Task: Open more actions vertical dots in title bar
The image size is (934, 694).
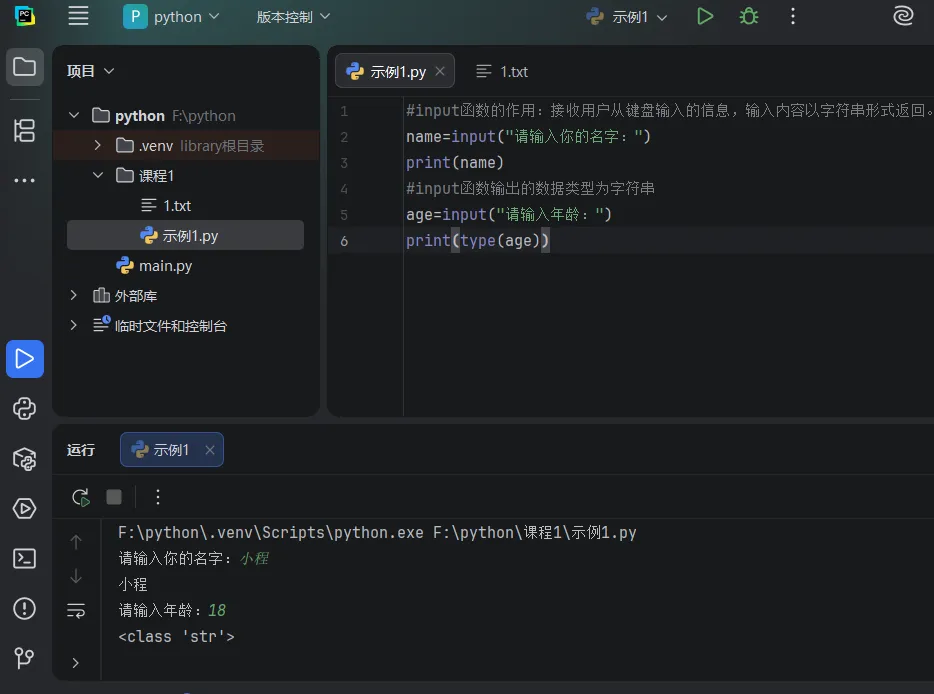Action: tap(792, 16)
